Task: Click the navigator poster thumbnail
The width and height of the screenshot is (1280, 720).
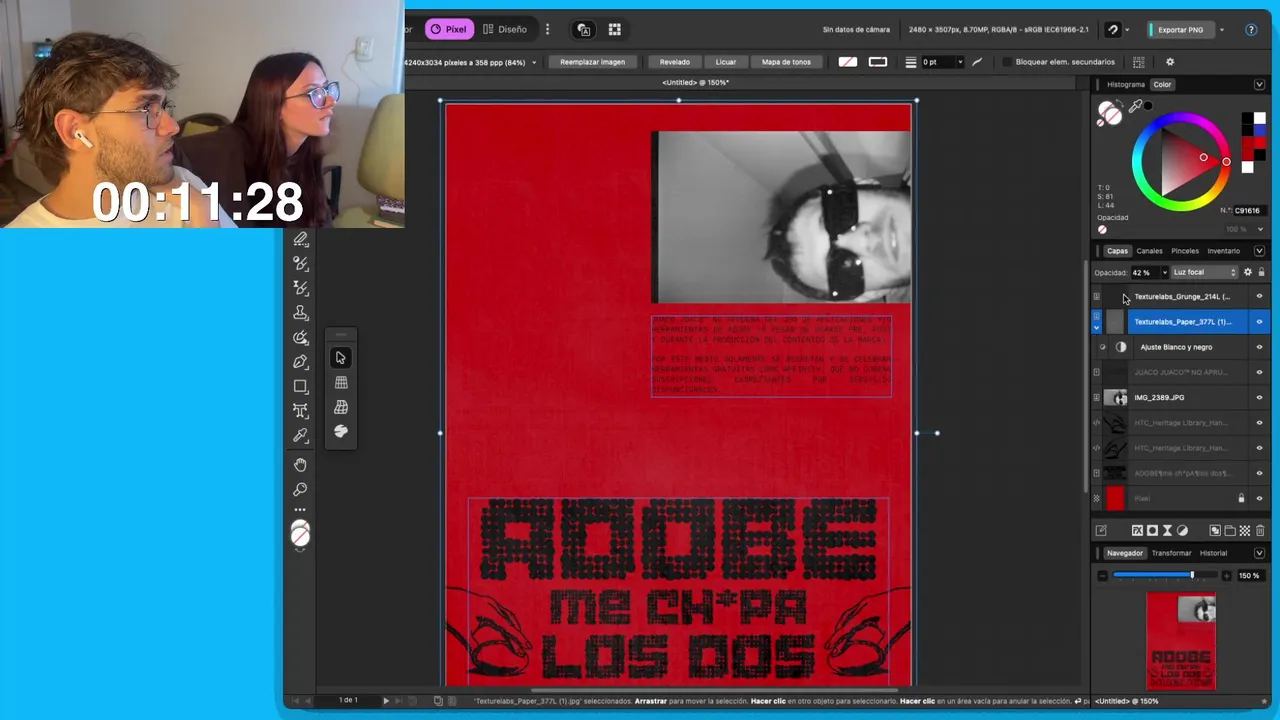Action: click(1181, 640)
